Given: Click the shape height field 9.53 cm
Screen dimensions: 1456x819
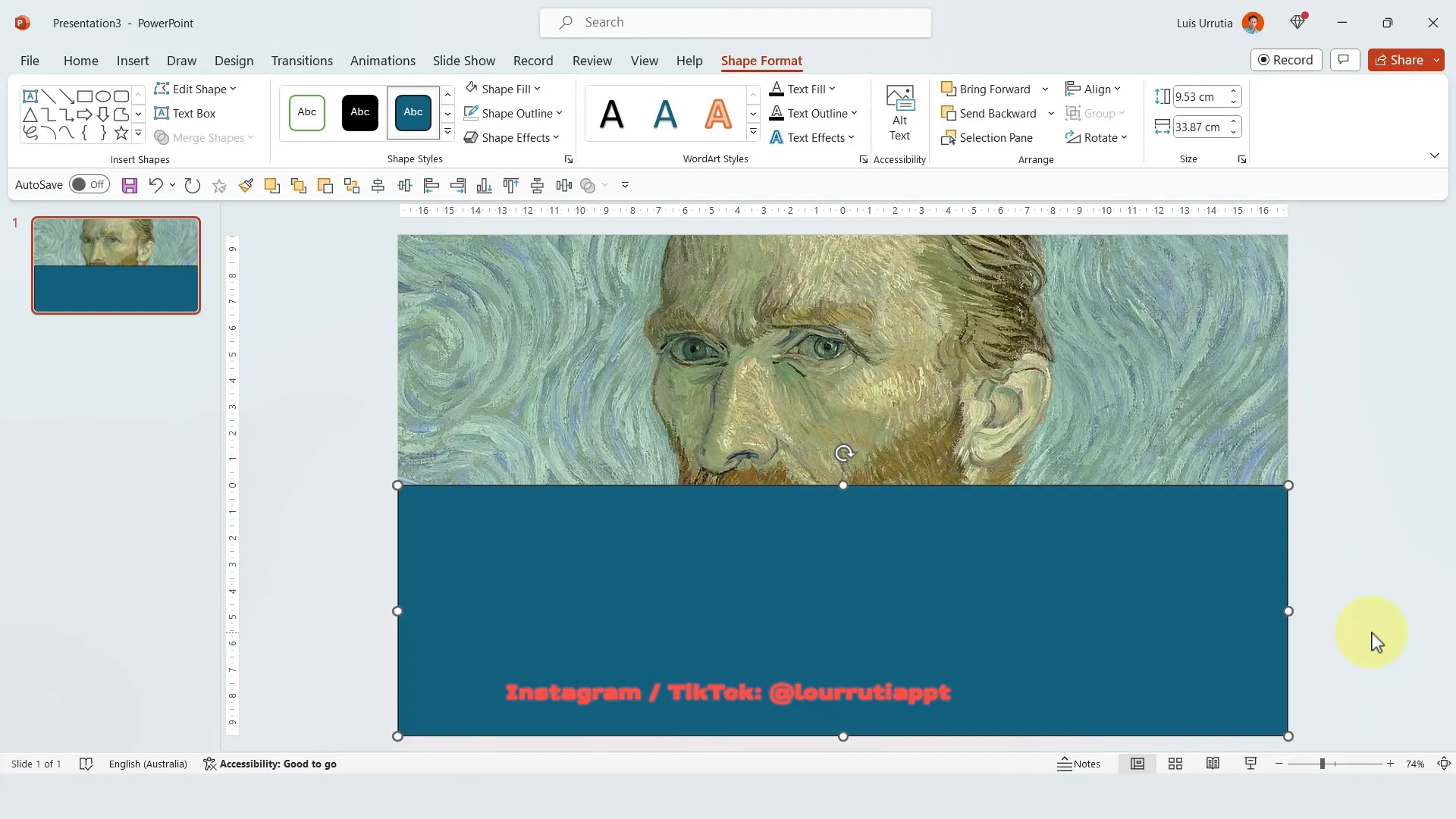Looking at the screenshot, I should [x=1200, y=96].
